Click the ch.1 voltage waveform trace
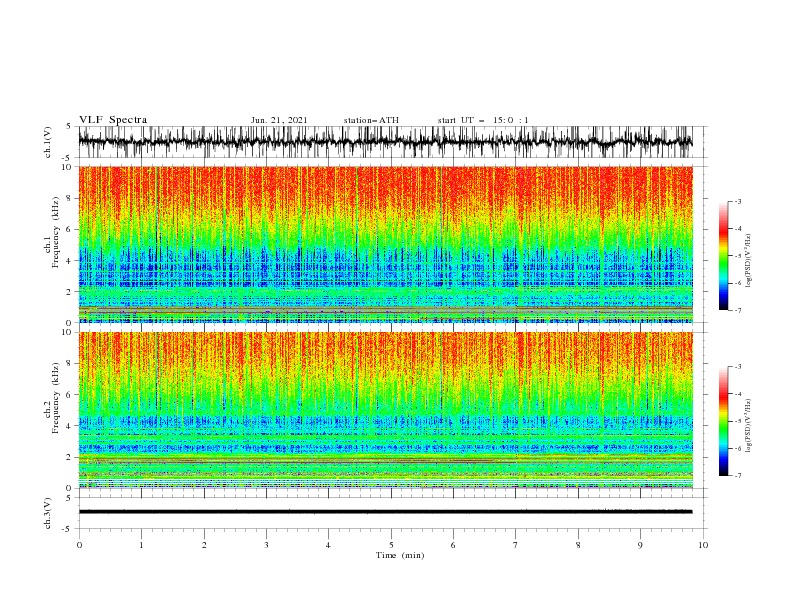792x612 pixels. tap(386, 142)
